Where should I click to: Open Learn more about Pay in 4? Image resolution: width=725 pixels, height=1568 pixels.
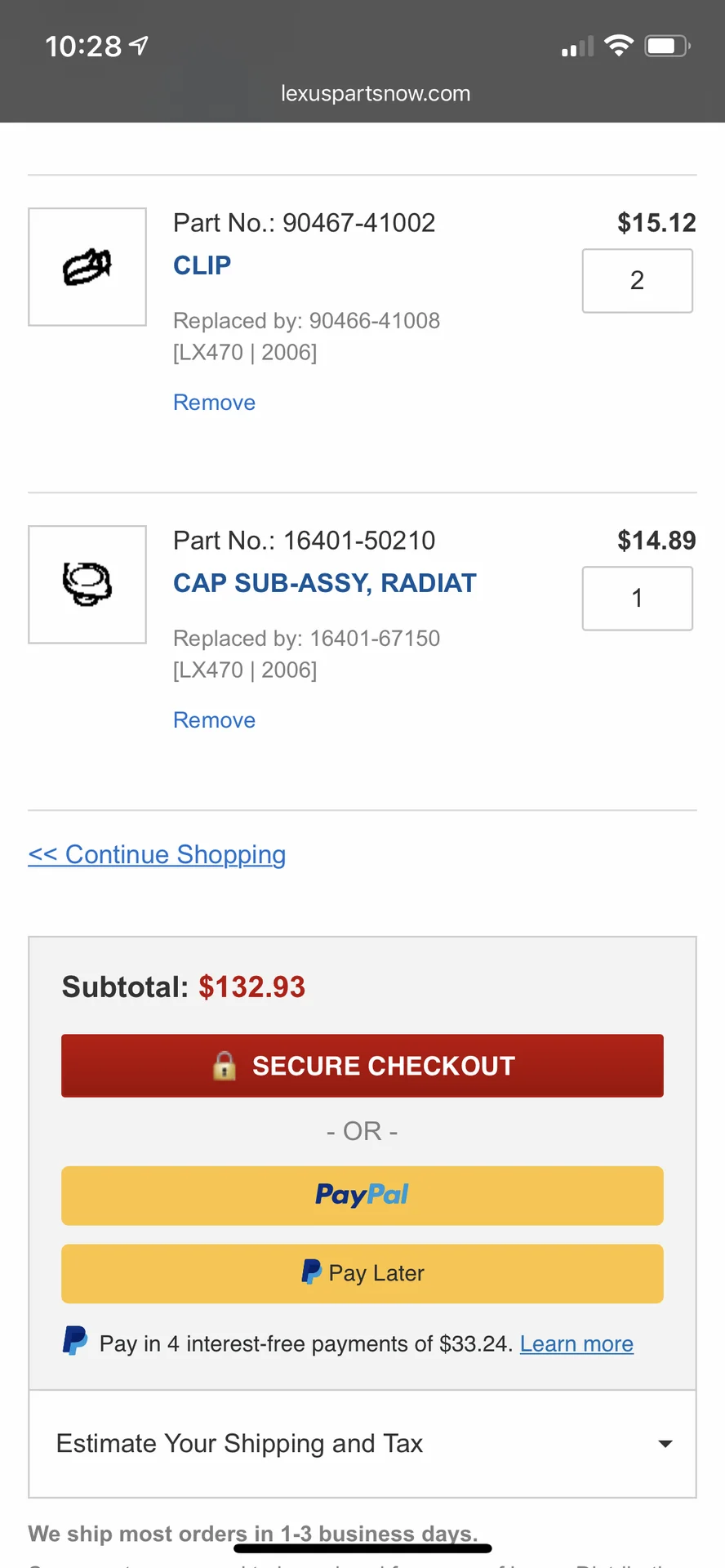[x=576, y=1343]
